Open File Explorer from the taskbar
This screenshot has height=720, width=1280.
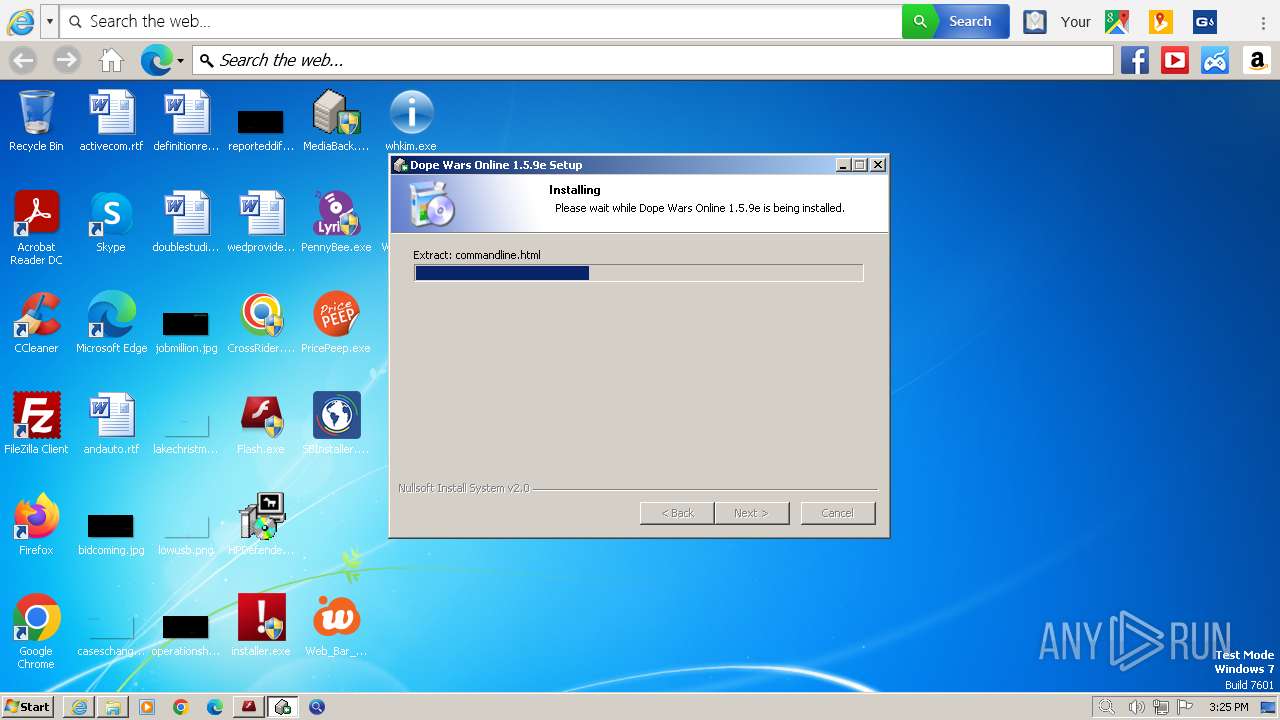click(113, 707)
